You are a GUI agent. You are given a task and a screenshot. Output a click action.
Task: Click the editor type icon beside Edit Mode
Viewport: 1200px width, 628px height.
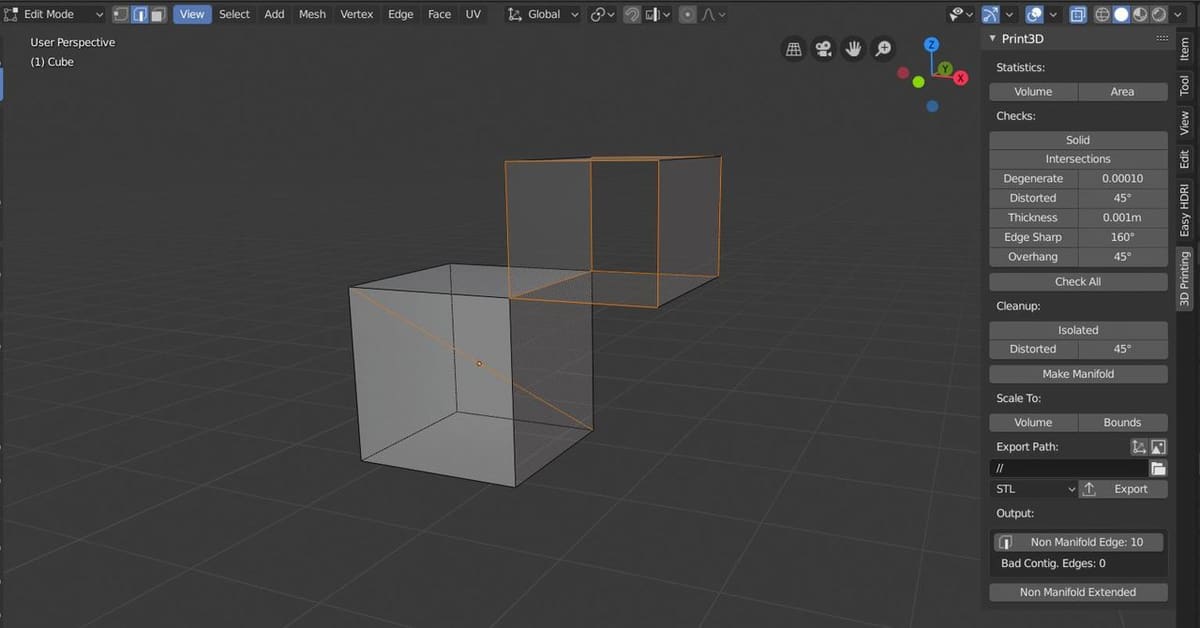click(x=11, y=14)
